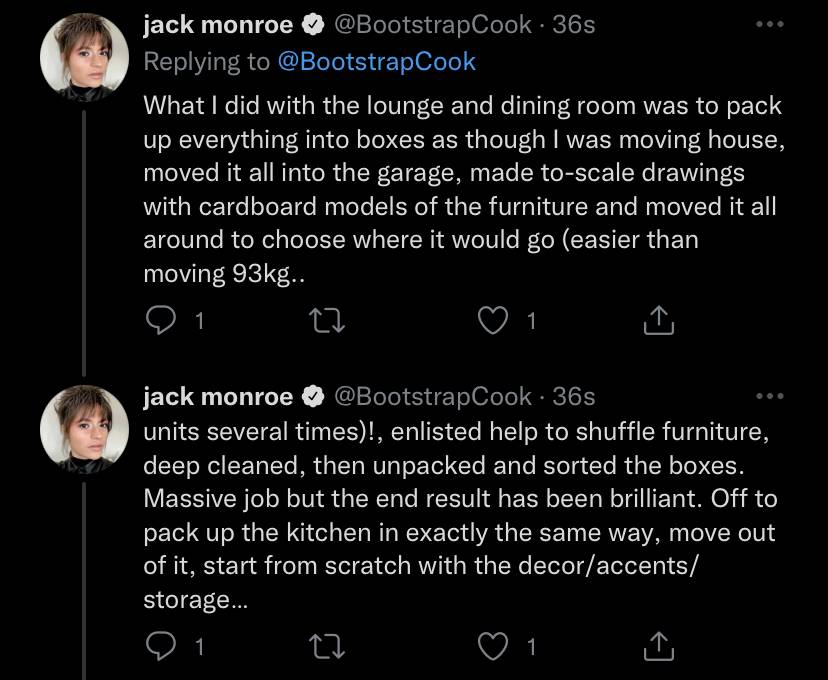Like the second tweet with the heart icon

point(493,647)
